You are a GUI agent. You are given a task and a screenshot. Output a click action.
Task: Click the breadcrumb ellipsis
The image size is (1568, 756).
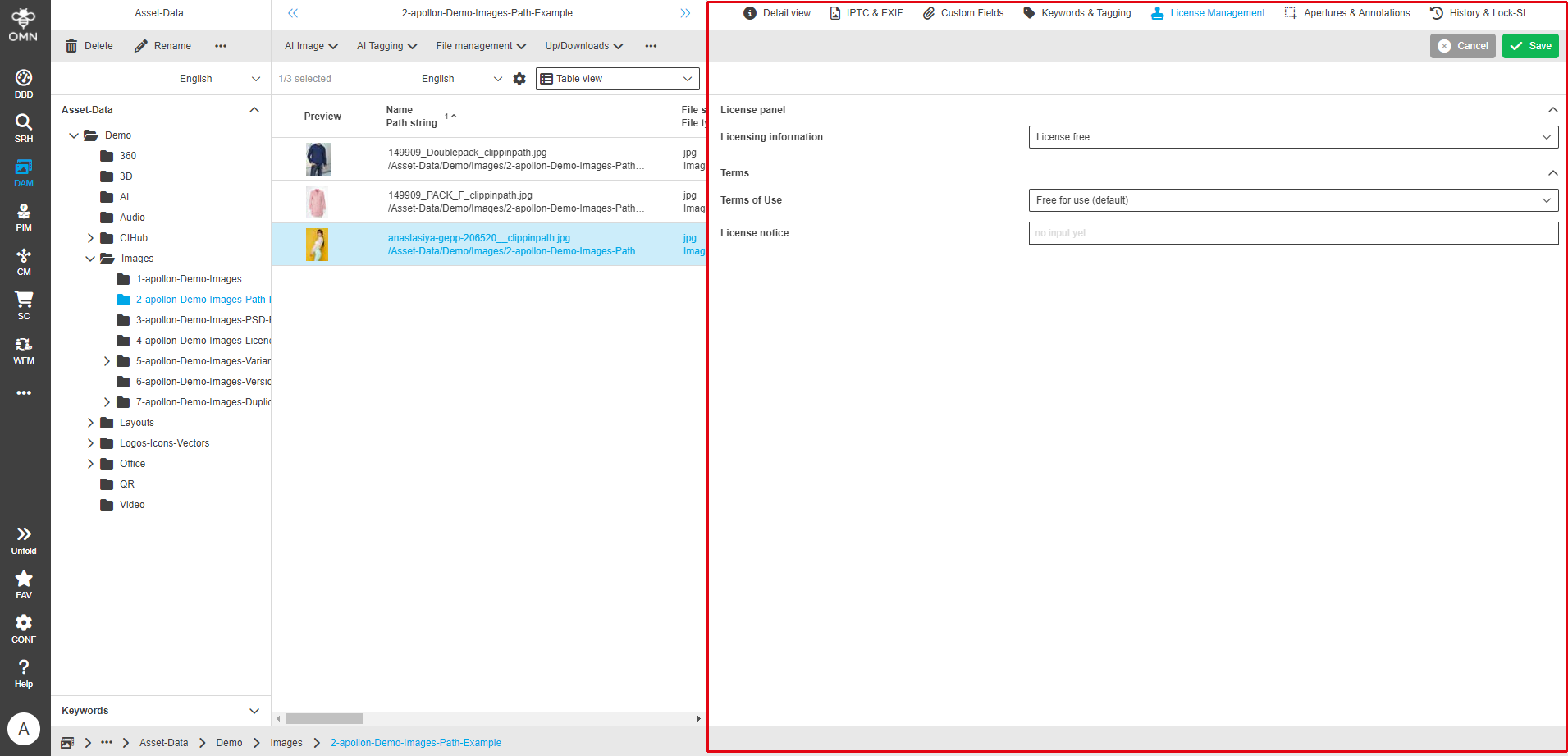coord(107,743)
